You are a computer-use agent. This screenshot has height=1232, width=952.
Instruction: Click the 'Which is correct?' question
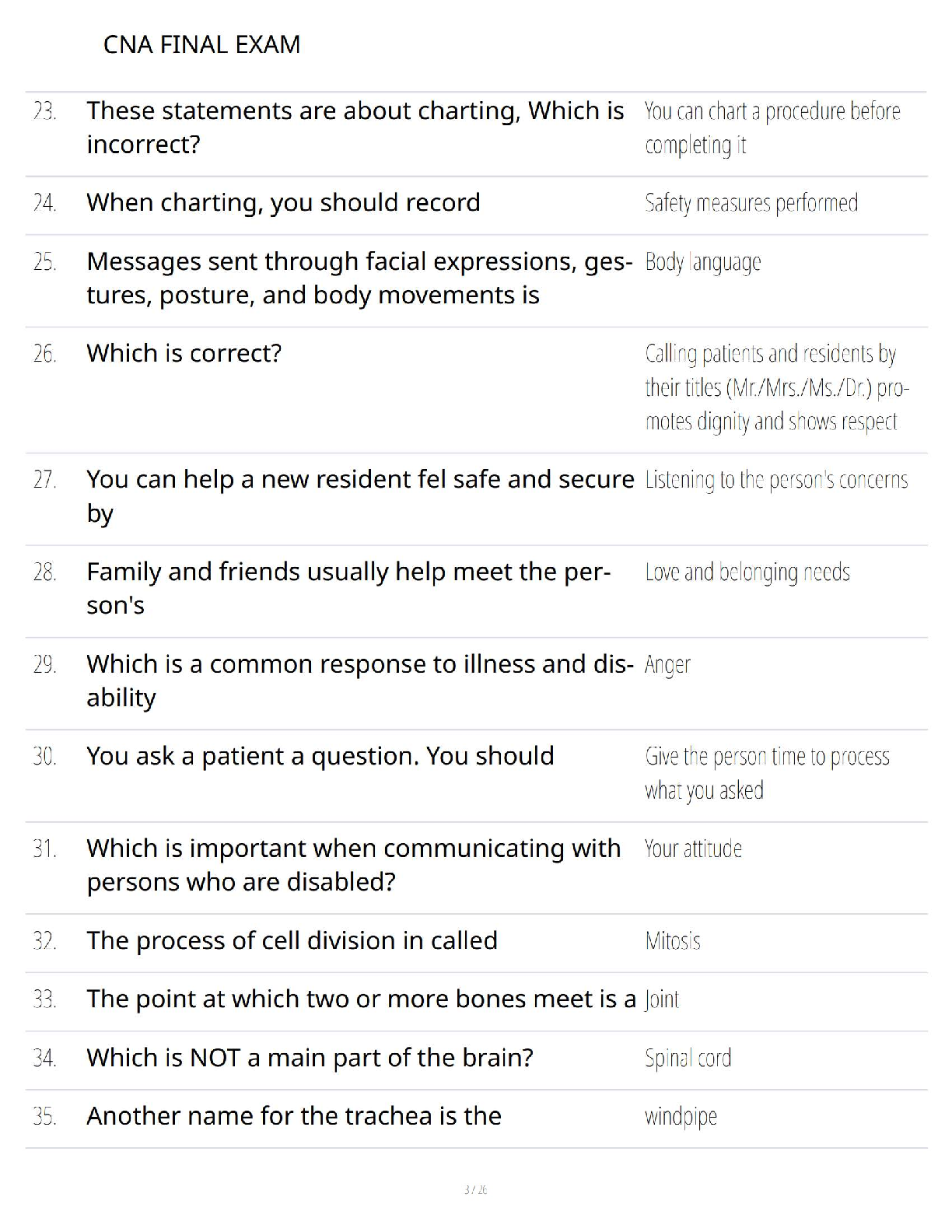(184, 353)
